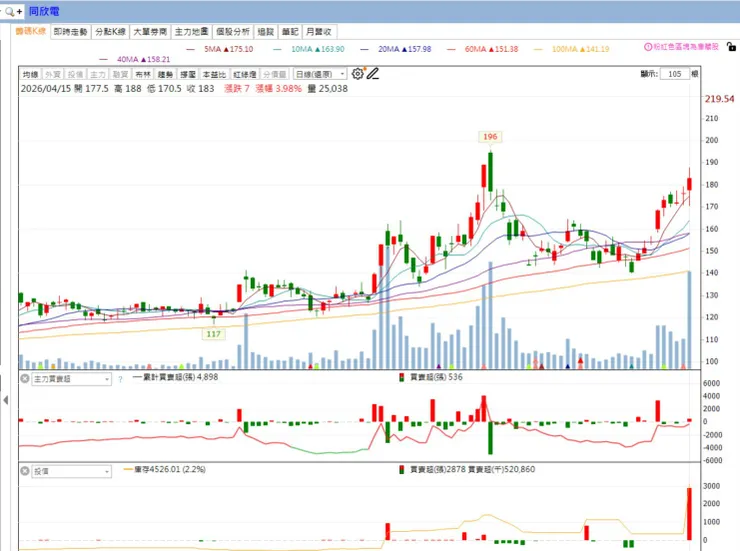Image resolution: width=740 pixels, height=551 pixels.
Task: Switch to the 追蹤 tab
Action: [266, 32]
